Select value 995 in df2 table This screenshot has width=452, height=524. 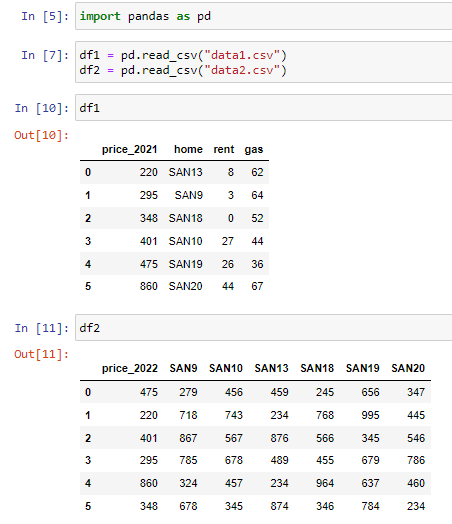(x=370, y=415)
